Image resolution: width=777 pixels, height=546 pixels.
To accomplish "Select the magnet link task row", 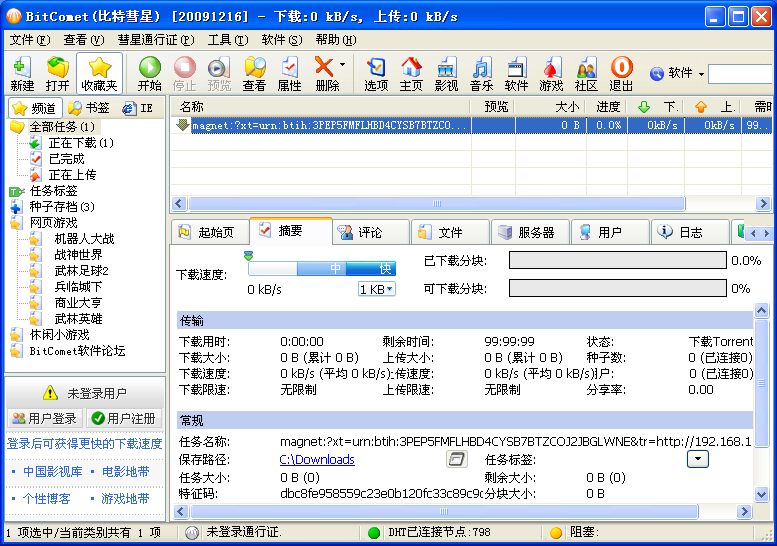I will point(471,125).
